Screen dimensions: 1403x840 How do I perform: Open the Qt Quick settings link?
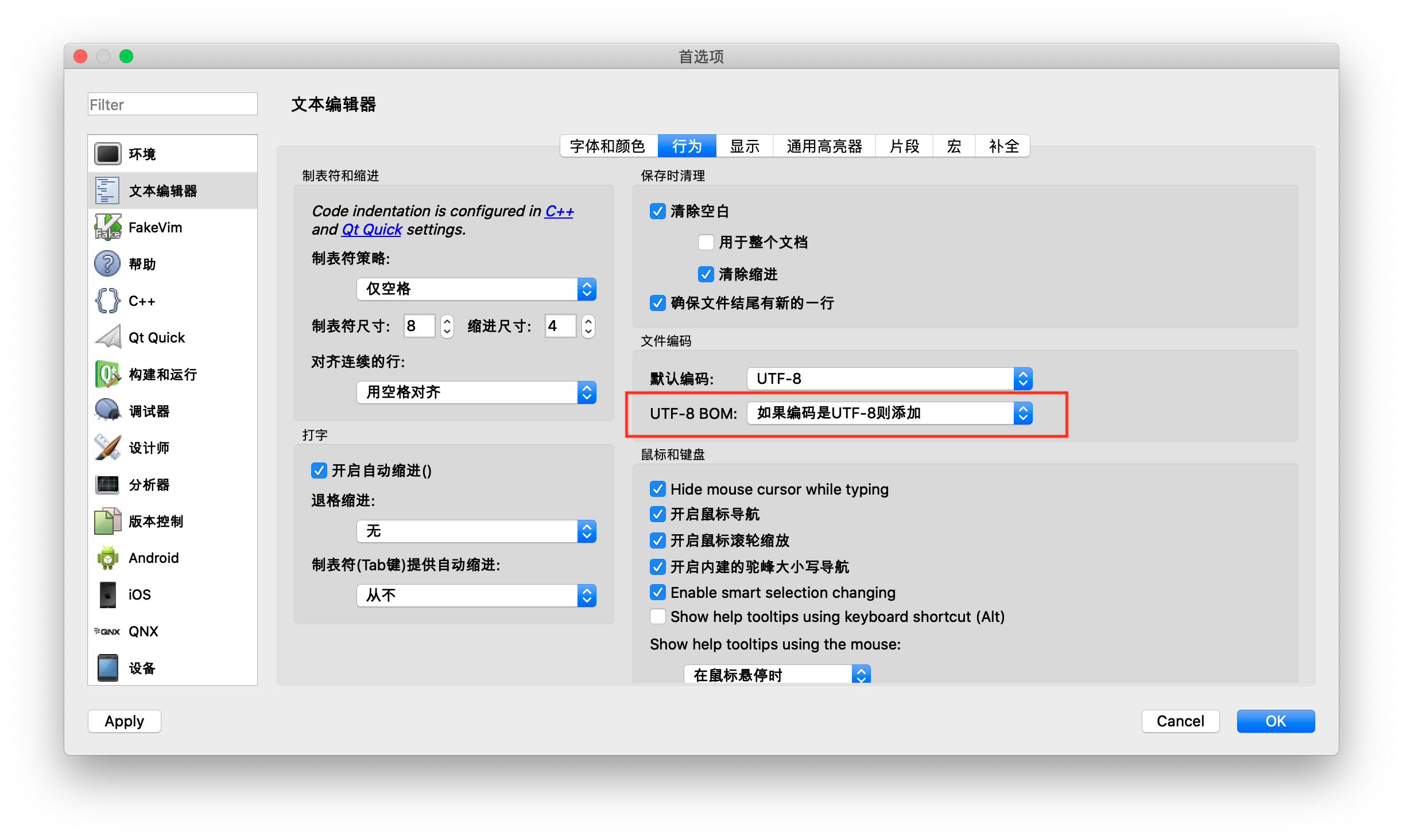371,229
